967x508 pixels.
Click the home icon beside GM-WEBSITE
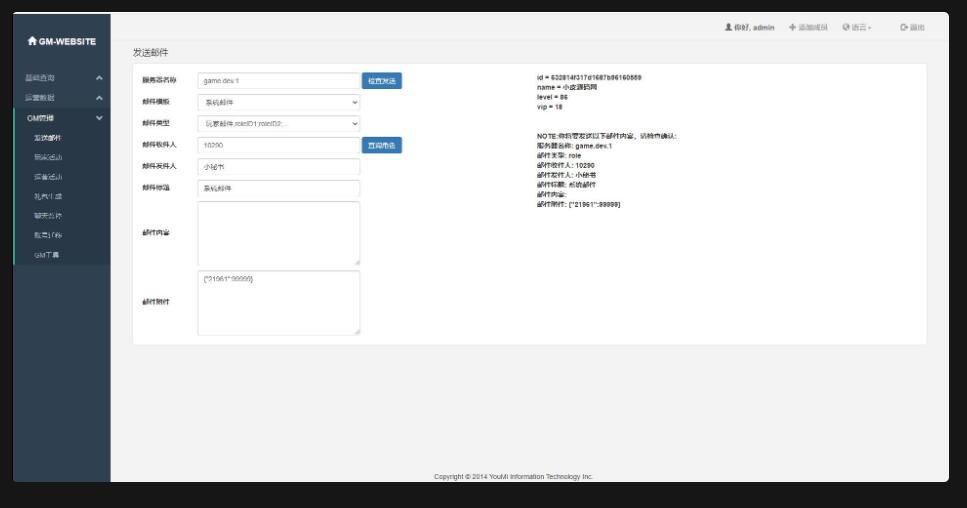pos(32,41)
